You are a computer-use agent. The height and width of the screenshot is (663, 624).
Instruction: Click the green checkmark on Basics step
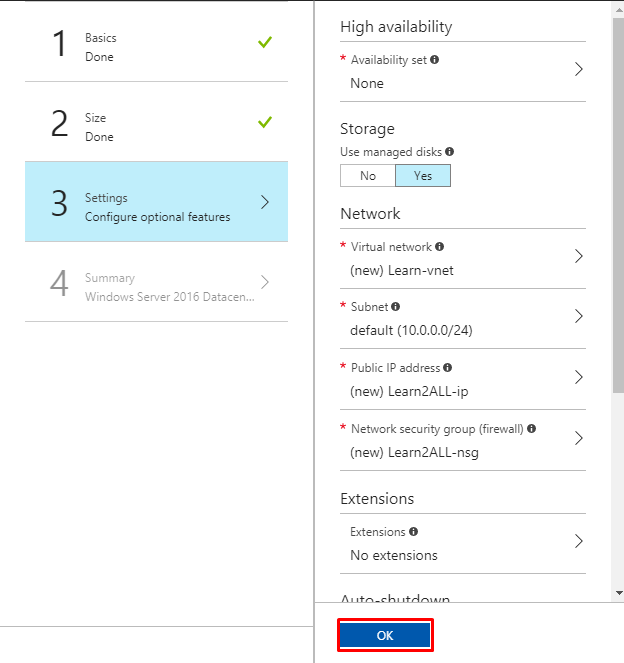(264, 43)
